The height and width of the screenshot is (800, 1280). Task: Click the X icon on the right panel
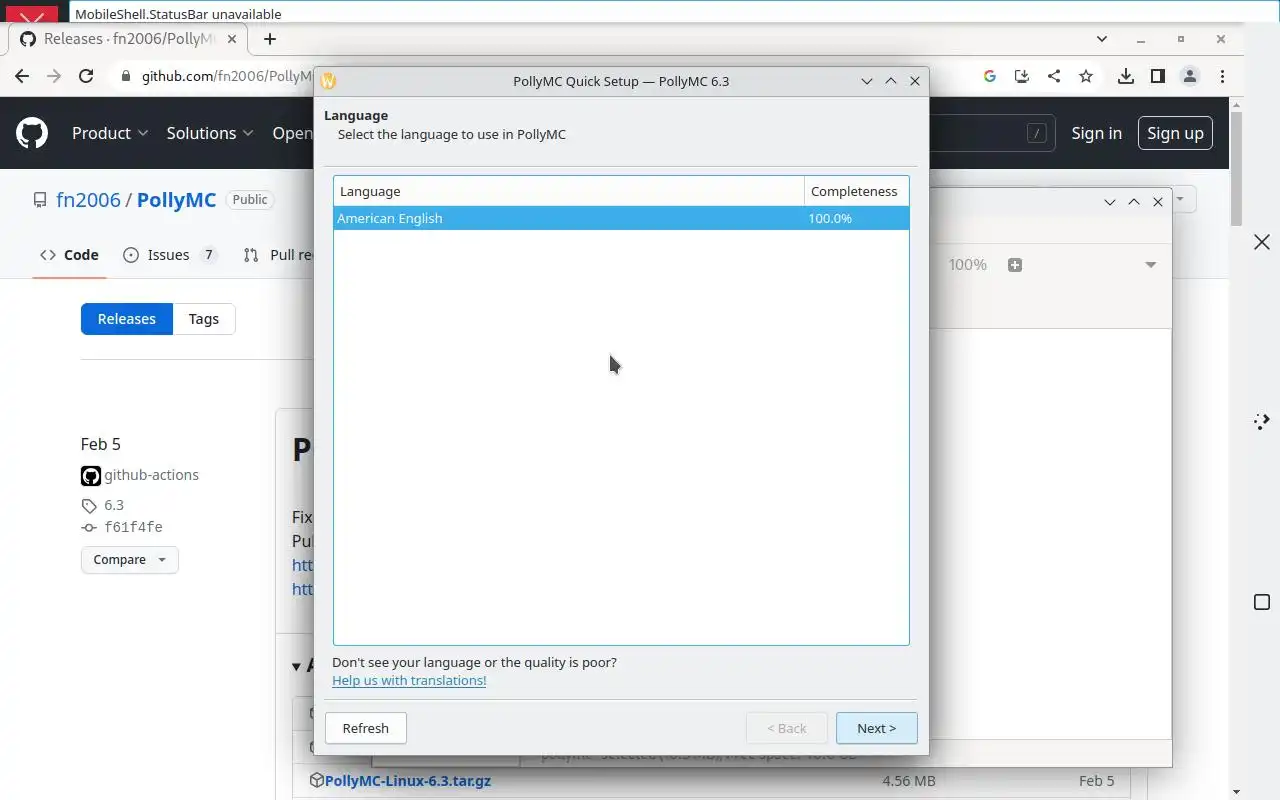pos(1262,242)
